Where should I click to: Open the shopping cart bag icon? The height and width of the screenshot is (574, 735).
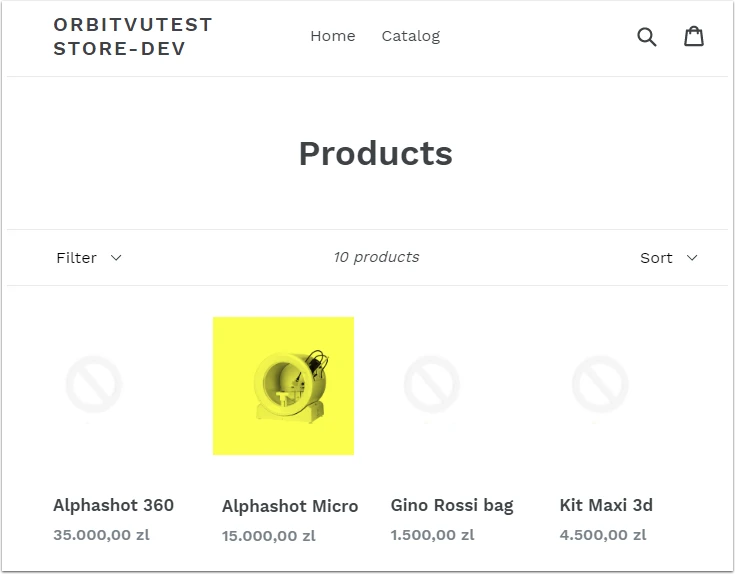point(694,36)
